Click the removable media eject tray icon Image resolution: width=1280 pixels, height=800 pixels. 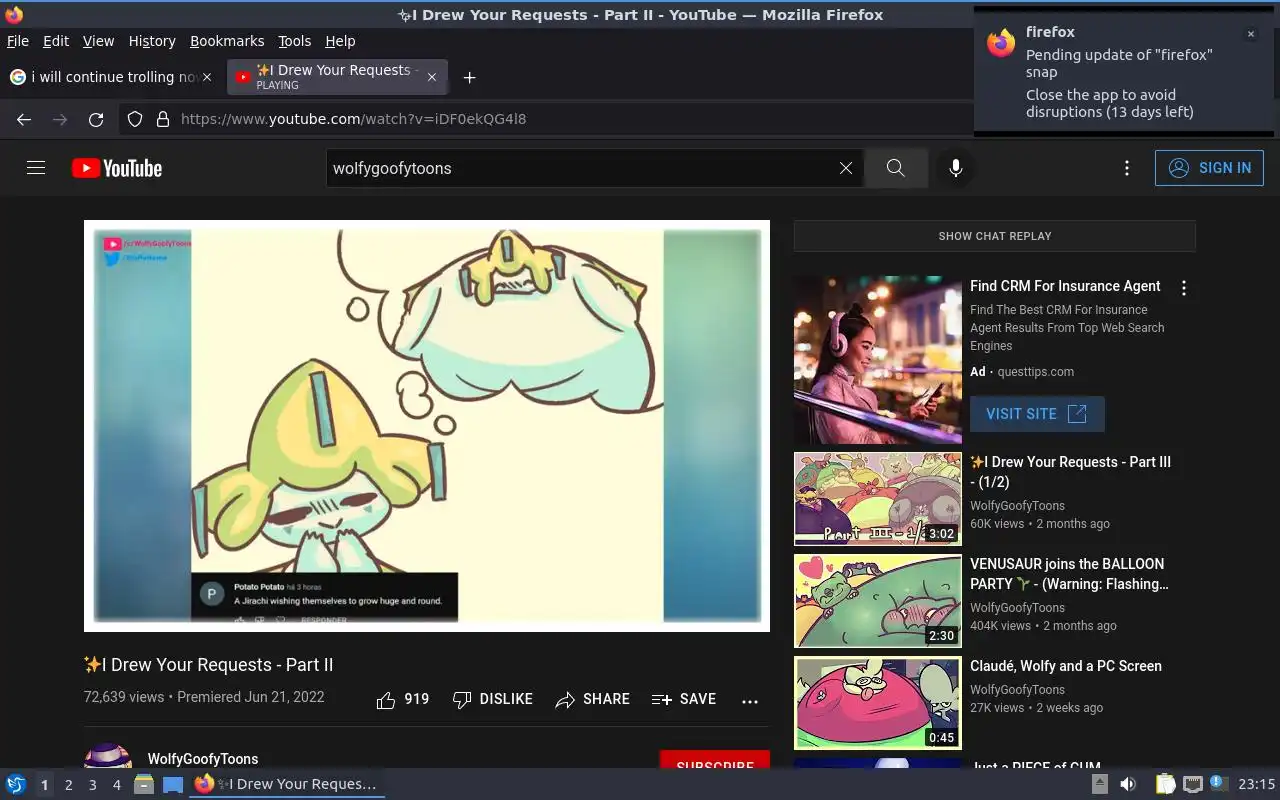pos(1099,785)
